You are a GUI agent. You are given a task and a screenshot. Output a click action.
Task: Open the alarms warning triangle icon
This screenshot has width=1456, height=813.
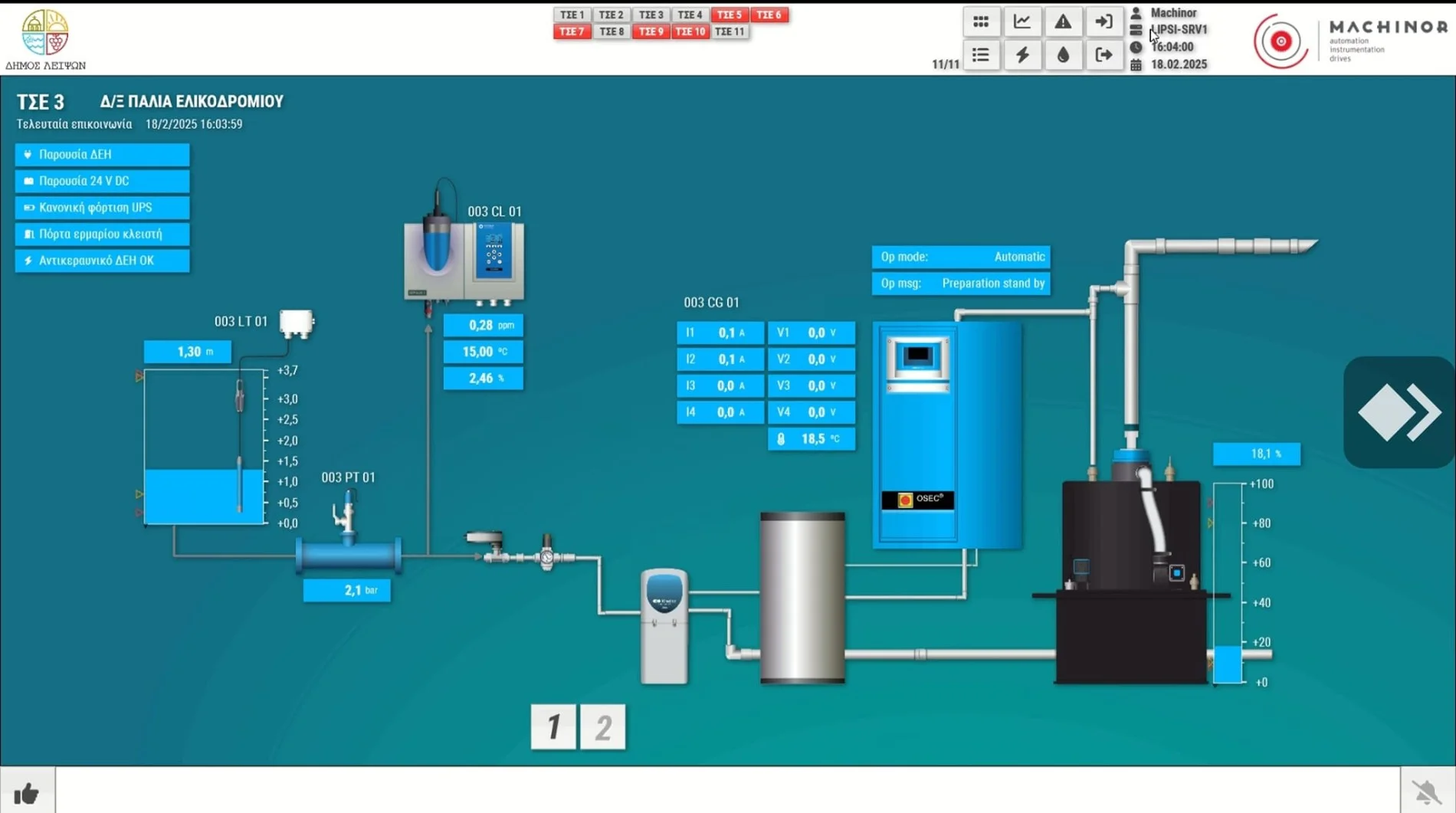click(1063, 22)
